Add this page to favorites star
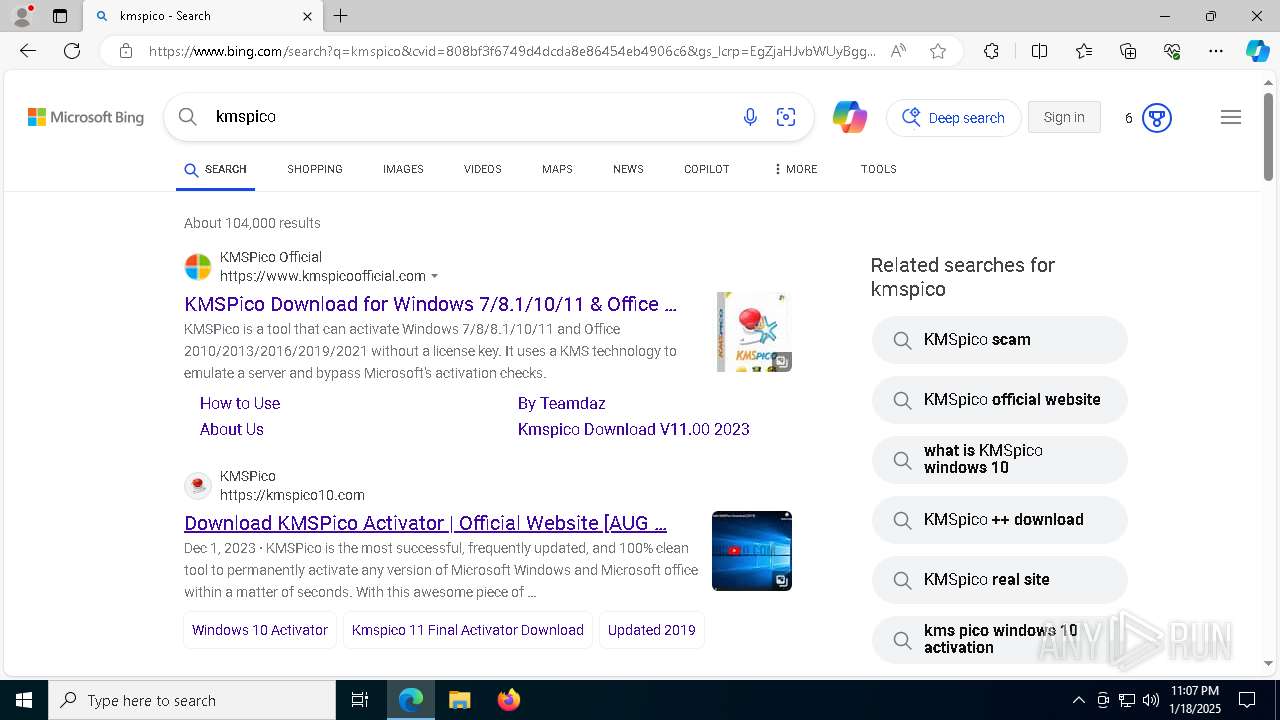The width and height of the screenshot is (1280, 720). [938, 51]
